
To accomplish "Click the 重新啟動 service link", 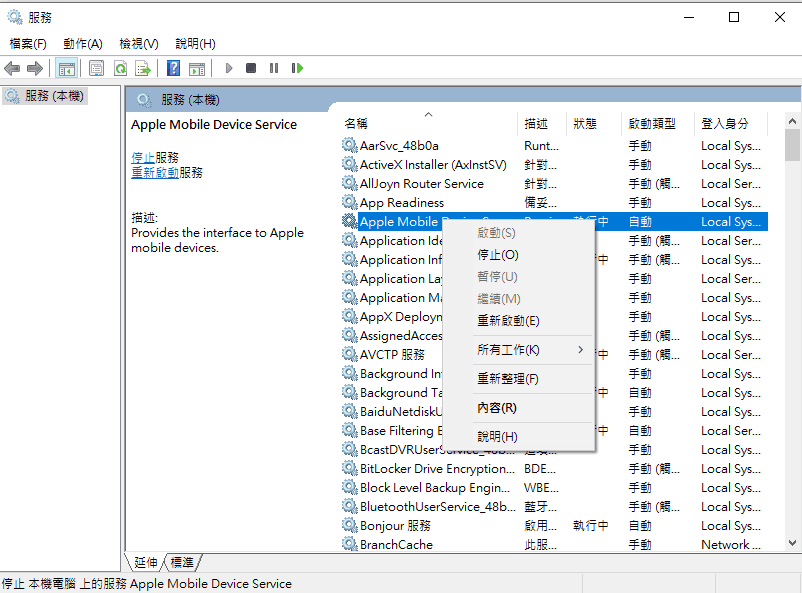I will click(155, 173).
